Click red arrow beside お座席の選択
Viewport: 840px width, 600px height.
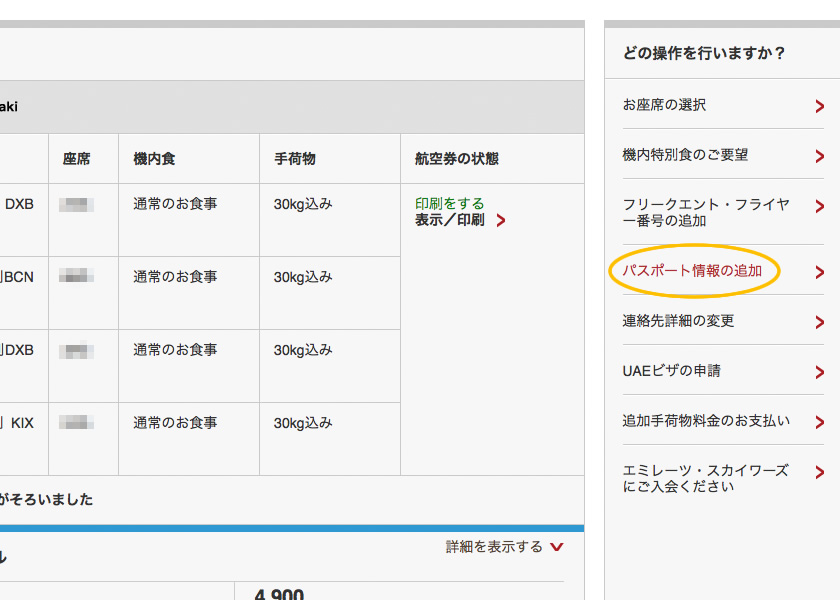pyautogui.click(x=819, y=106)
